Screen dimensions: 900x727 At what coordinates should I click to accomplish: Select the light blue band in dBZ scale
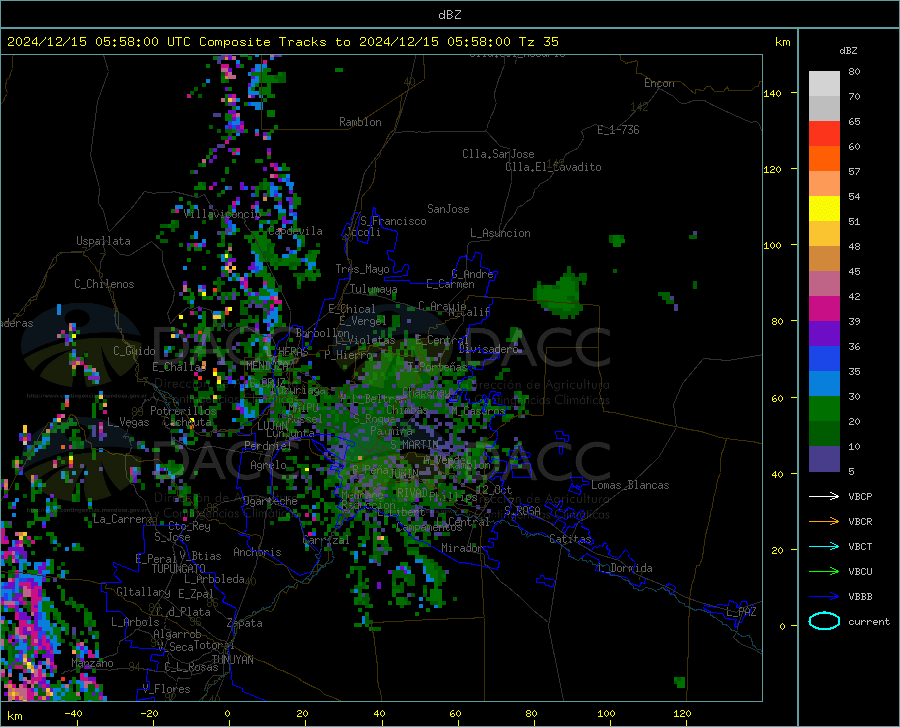point(824,384)
